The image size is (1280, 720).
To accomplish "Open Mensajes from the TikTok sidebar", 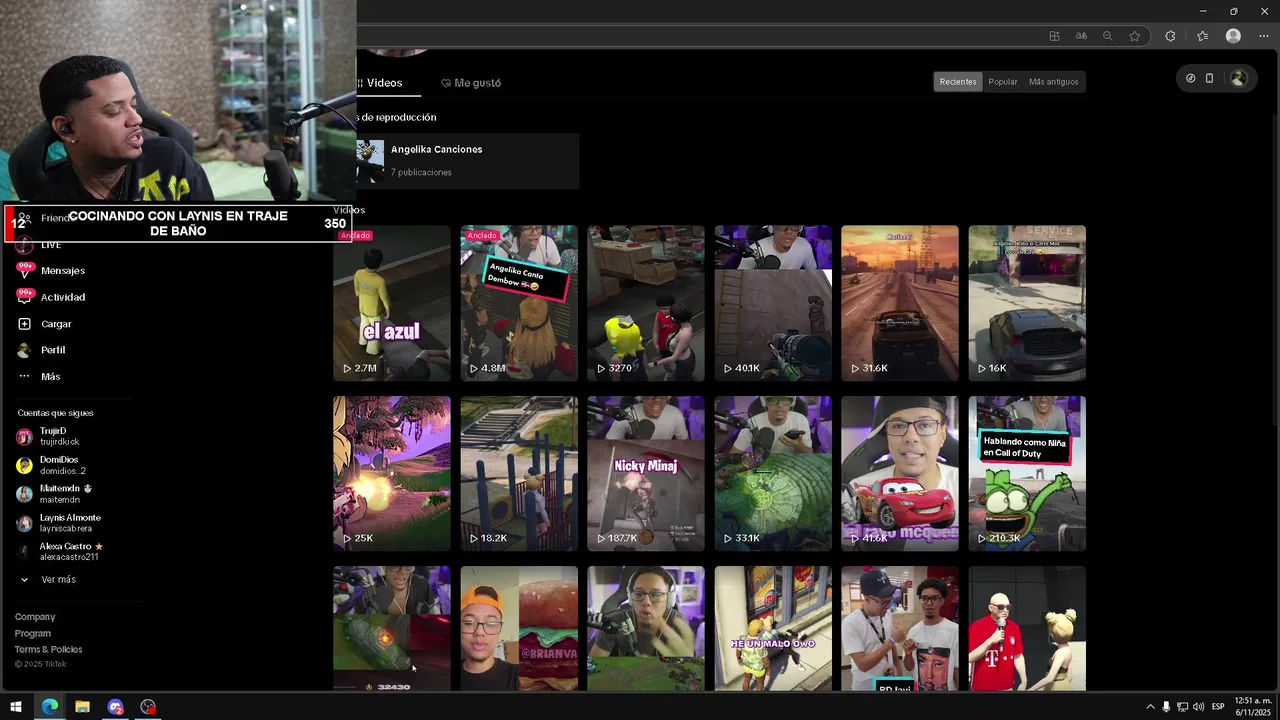I will click(x=62, y=271).
